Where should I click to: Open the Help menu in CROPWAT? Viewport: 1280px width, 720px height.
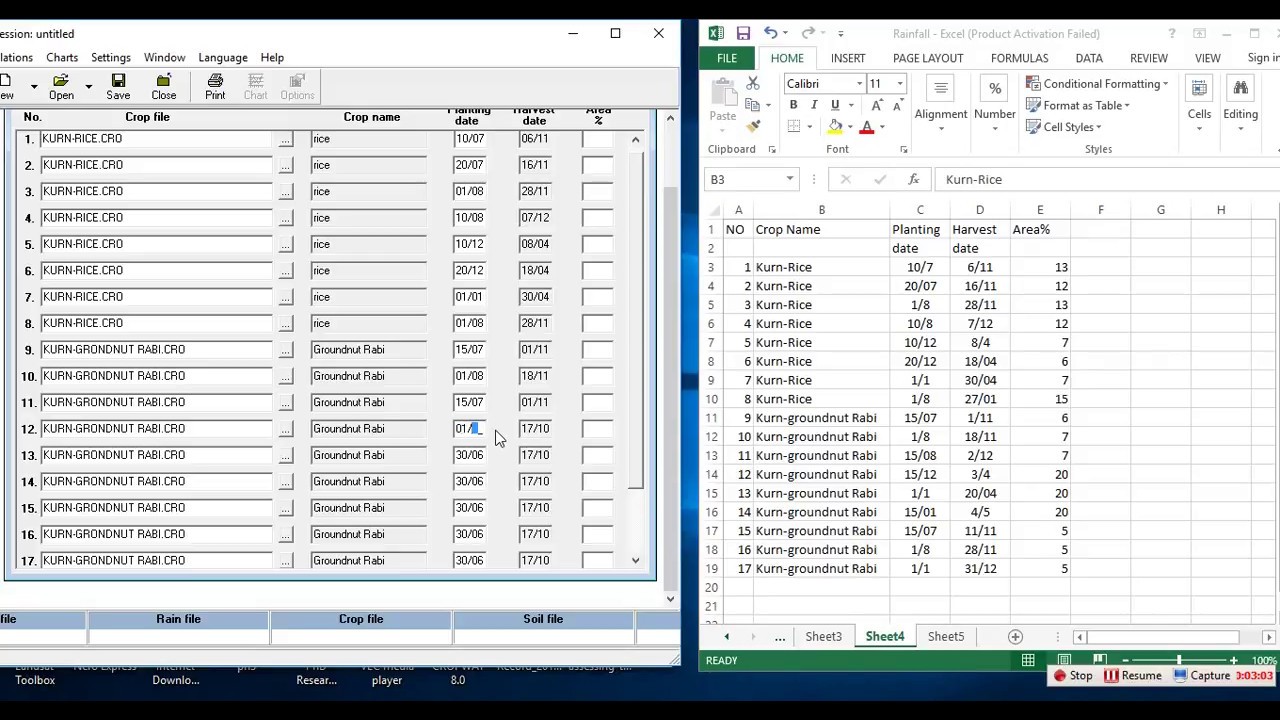[x=272, y=57]
